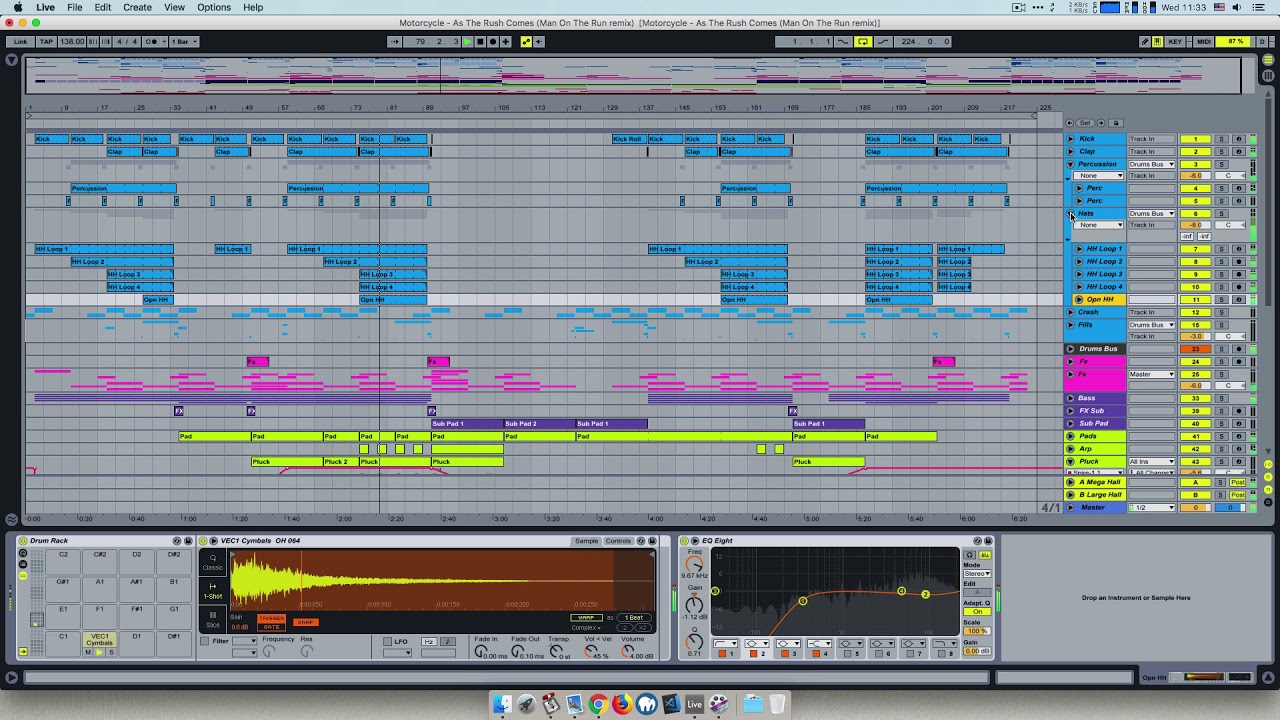1280x720 pixels.
Task: Switch to Simpler Controls tab
Action: coord(618,541)
